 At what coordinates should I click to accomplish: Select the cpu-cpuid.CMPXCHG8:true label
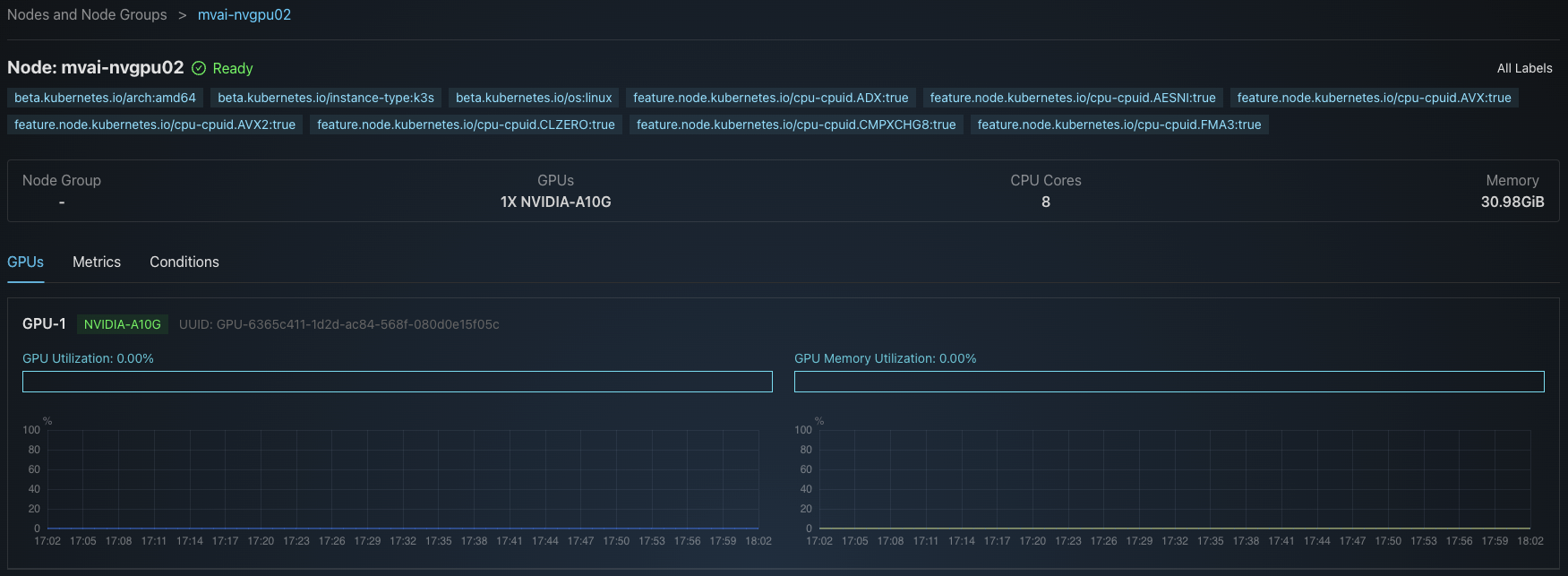pyautogui.click(x=796, y=125)
